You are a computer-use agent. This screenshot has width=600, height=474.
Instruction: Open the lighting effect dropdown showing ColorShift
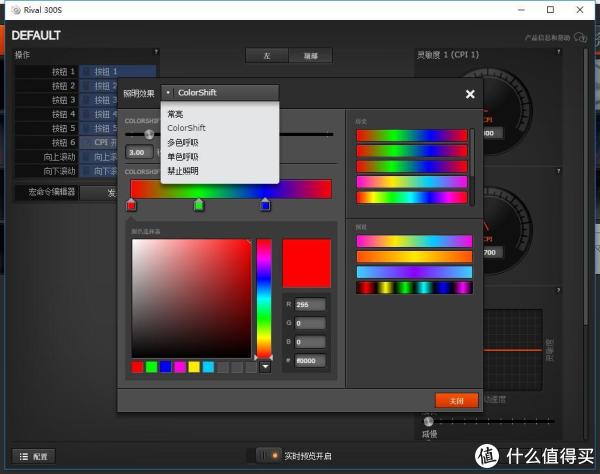coord(220,93)
